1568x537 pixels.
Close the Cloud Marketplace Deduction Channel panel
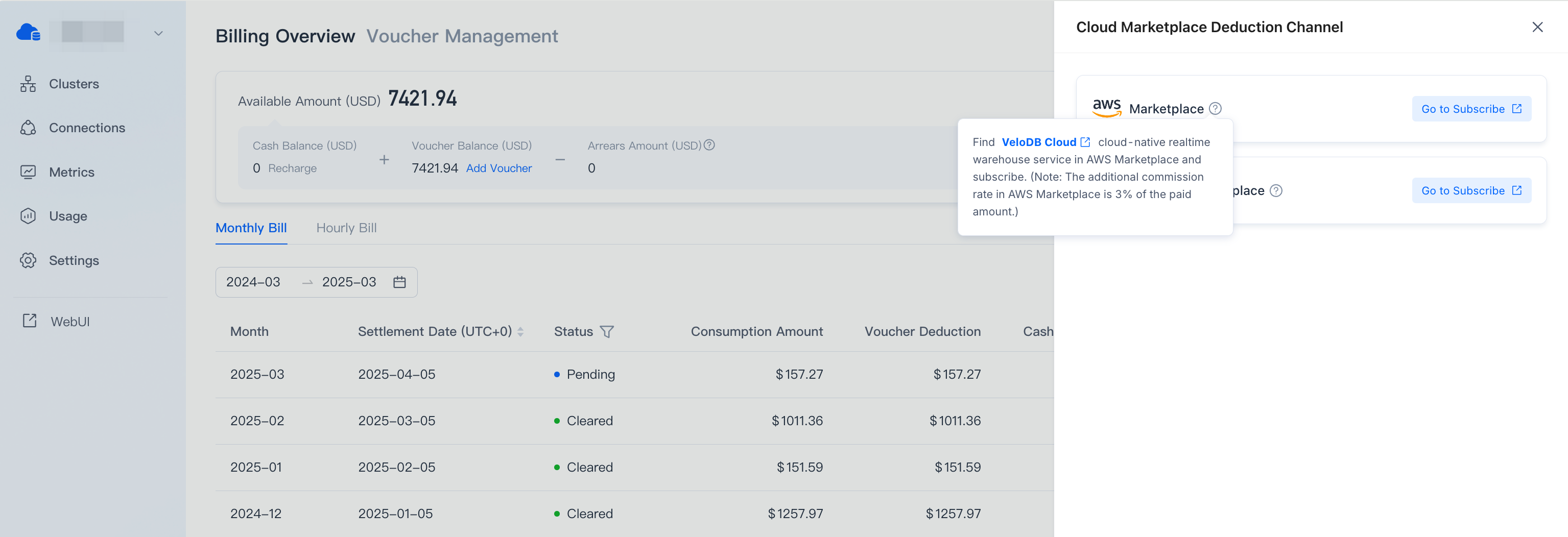pyautogui.click(x=1537, y=28)
